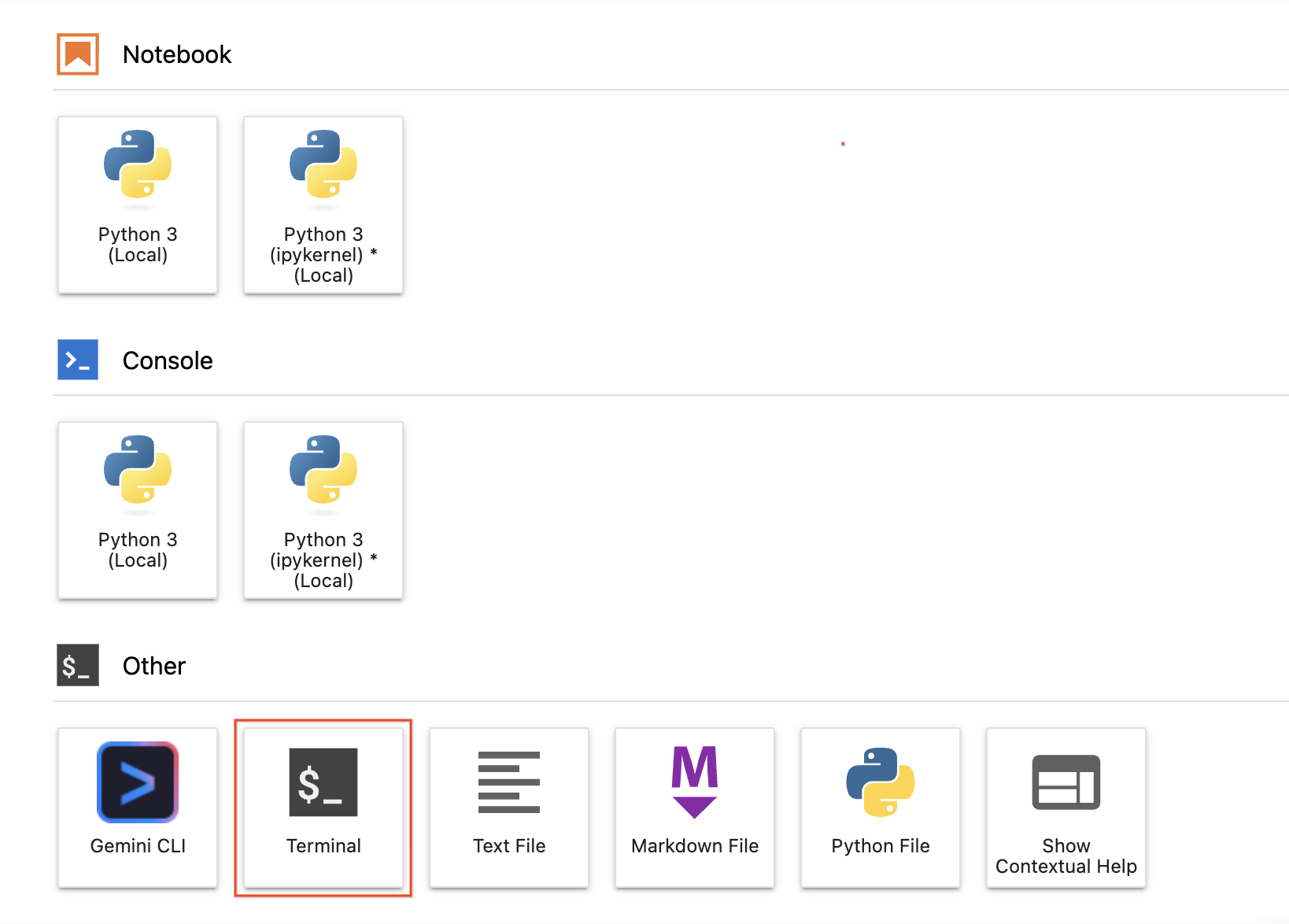Start a Python 3 (Local) notebook
Screen dimensions: 1289x924
click(138, 205)
